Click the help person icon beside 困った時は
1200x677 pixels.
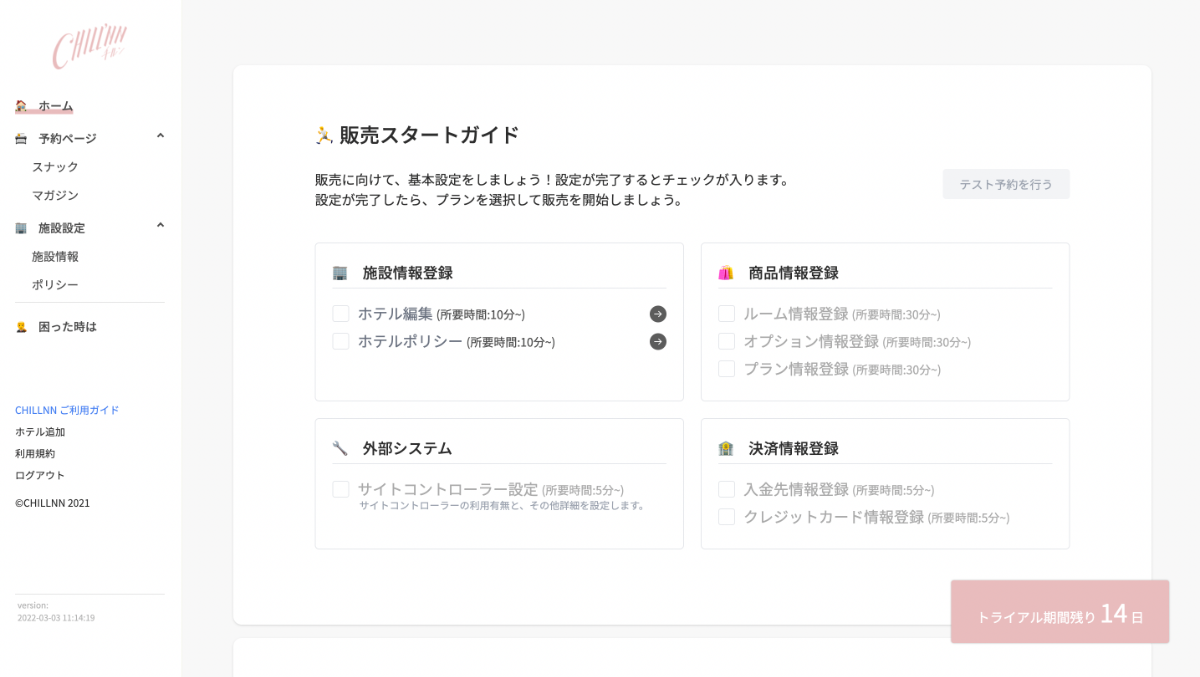(x=21, y=327)
